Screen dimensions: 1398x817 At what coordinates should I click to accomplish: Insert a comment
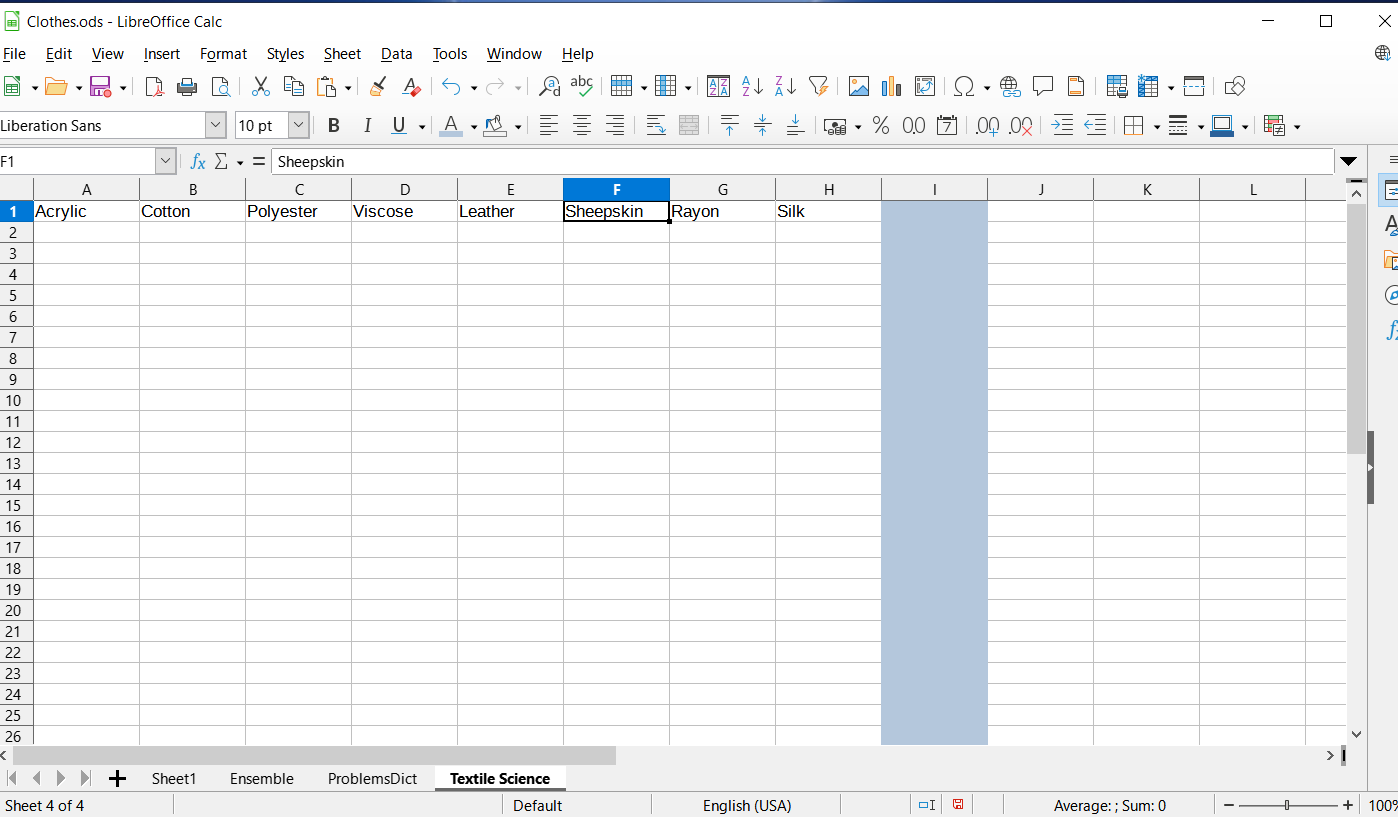(1043, 87)
